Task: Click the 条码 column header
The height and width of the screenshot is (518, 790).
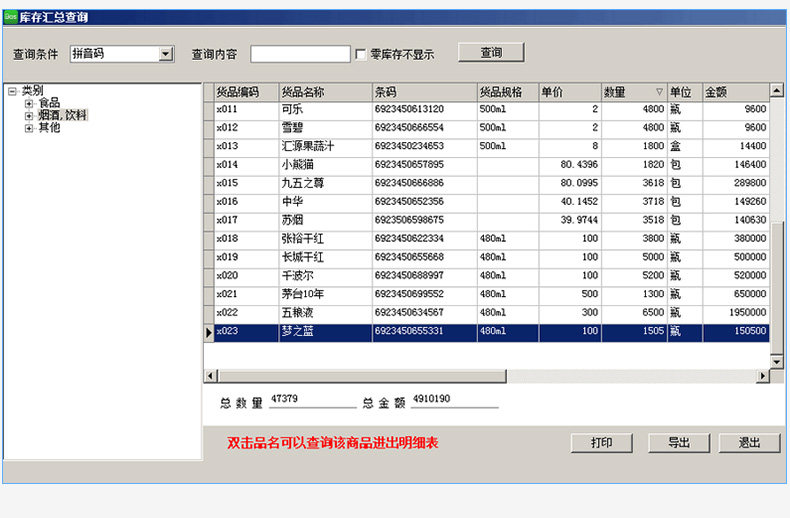Action: pos(425,92)
